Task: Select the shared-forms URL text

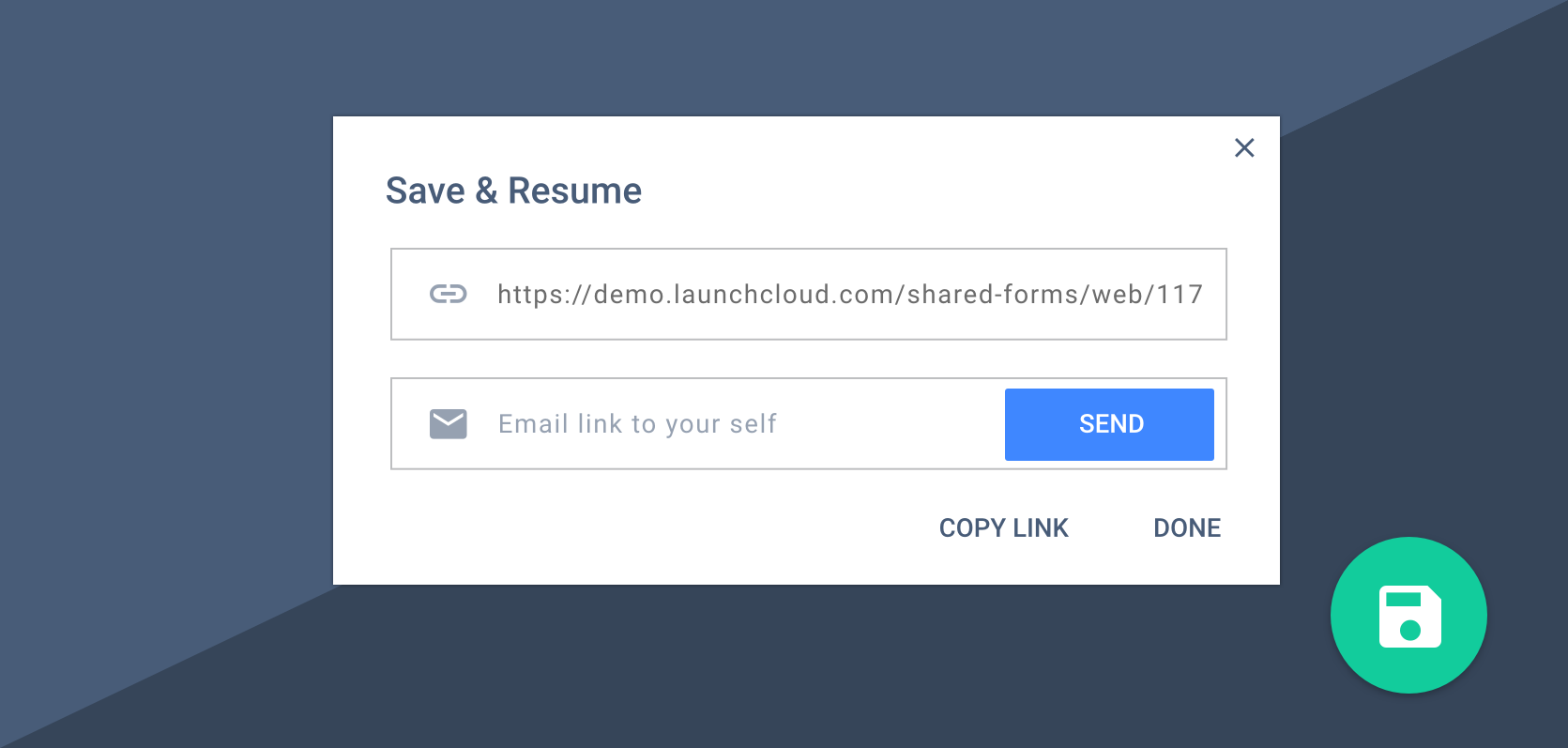Action: coord(849,294)
